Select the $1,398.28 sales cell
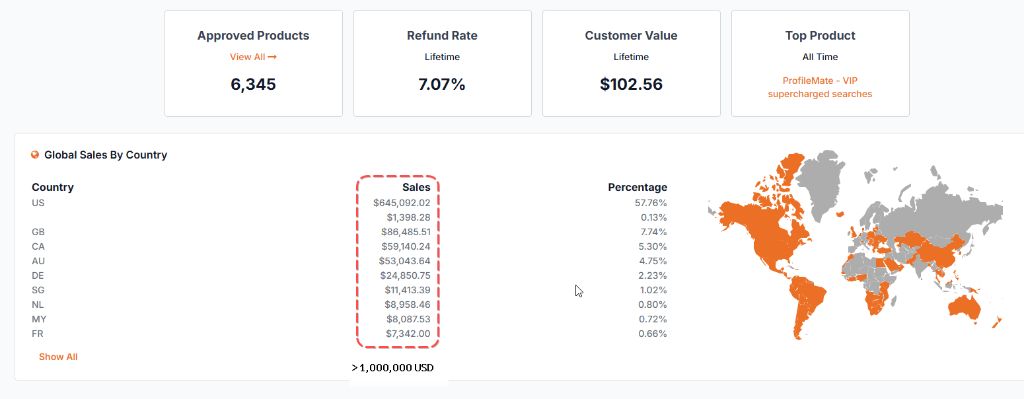Viewport: 1024px width, 399px height. [408, 217]
